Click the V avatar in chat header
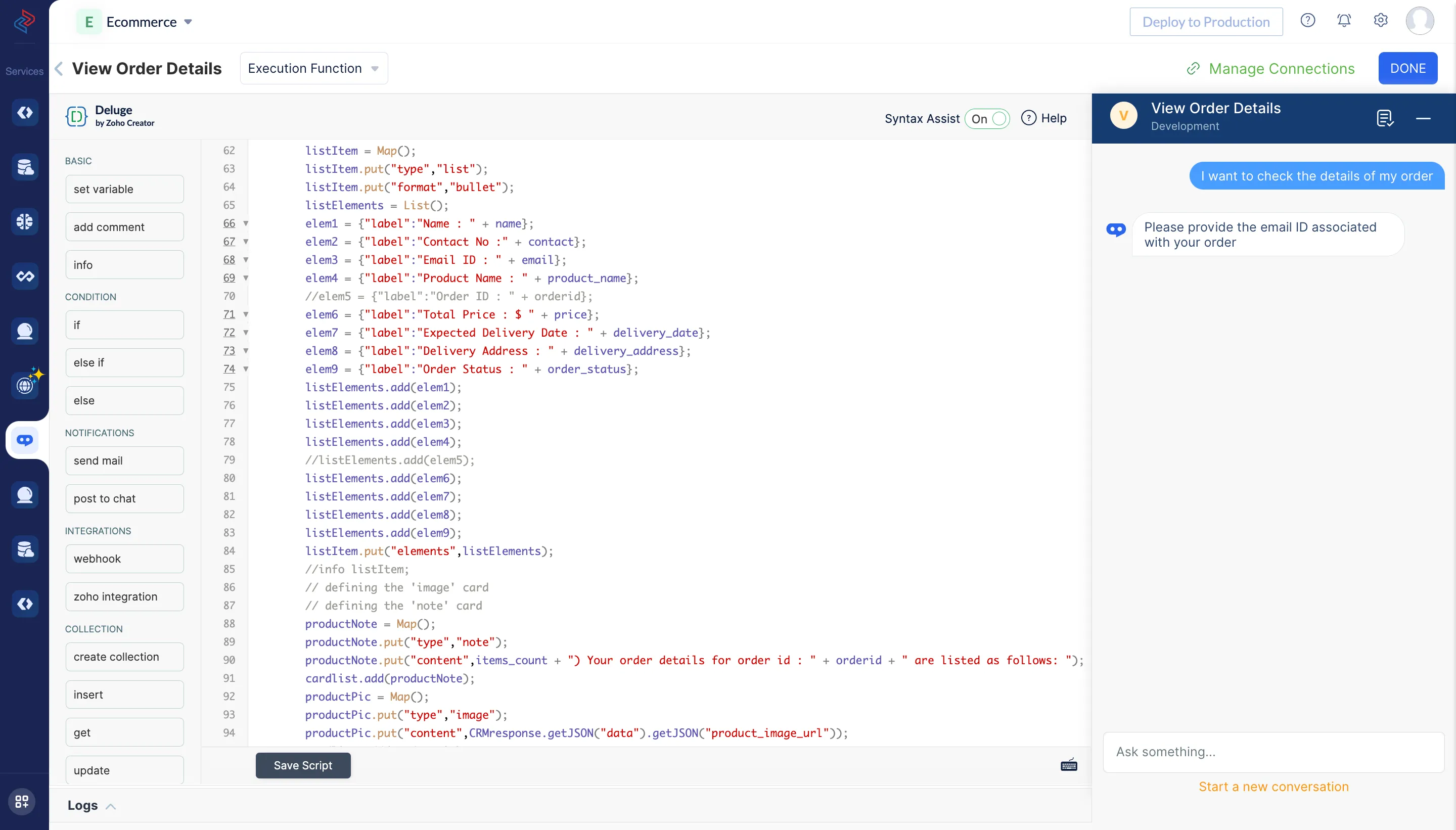 pyautogui.click(x=1123, y=116)
